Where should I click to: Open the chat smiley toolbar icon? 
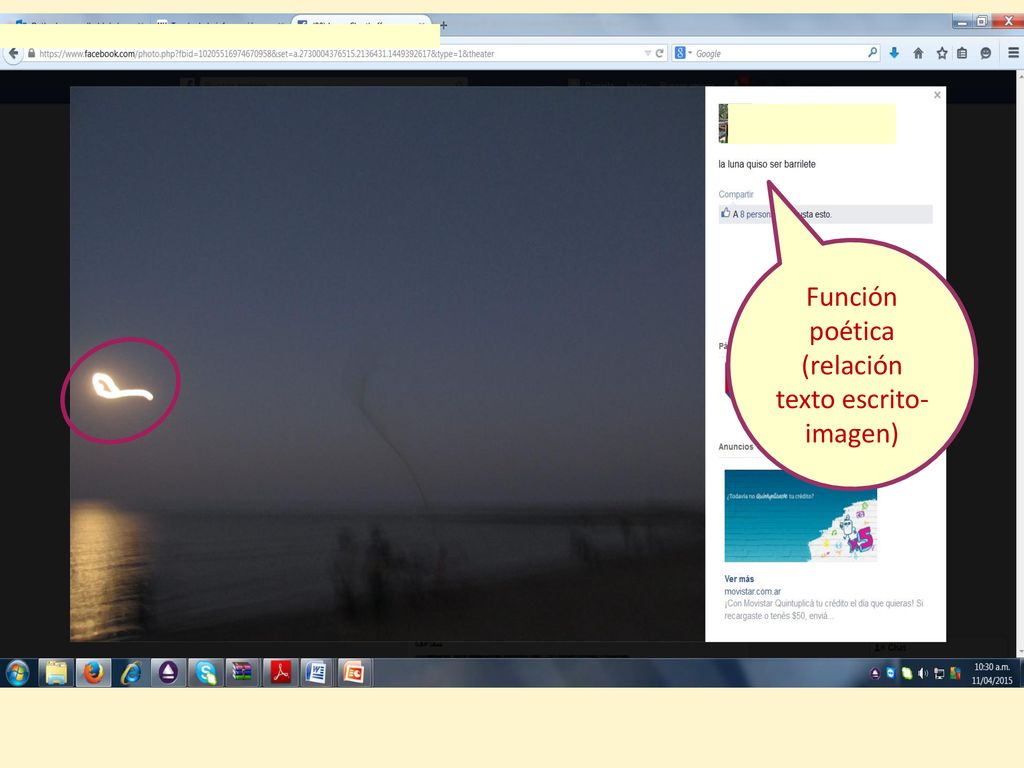[985, 54]
